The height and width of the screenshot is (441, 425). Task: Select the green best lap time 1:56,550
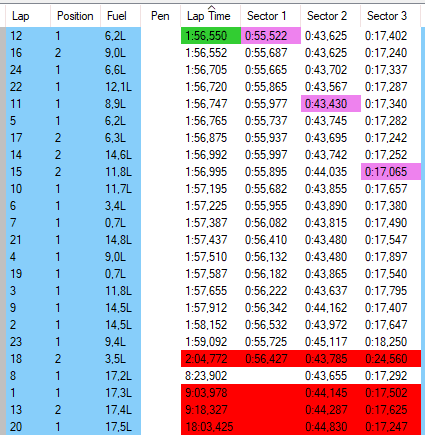point(211,36)
